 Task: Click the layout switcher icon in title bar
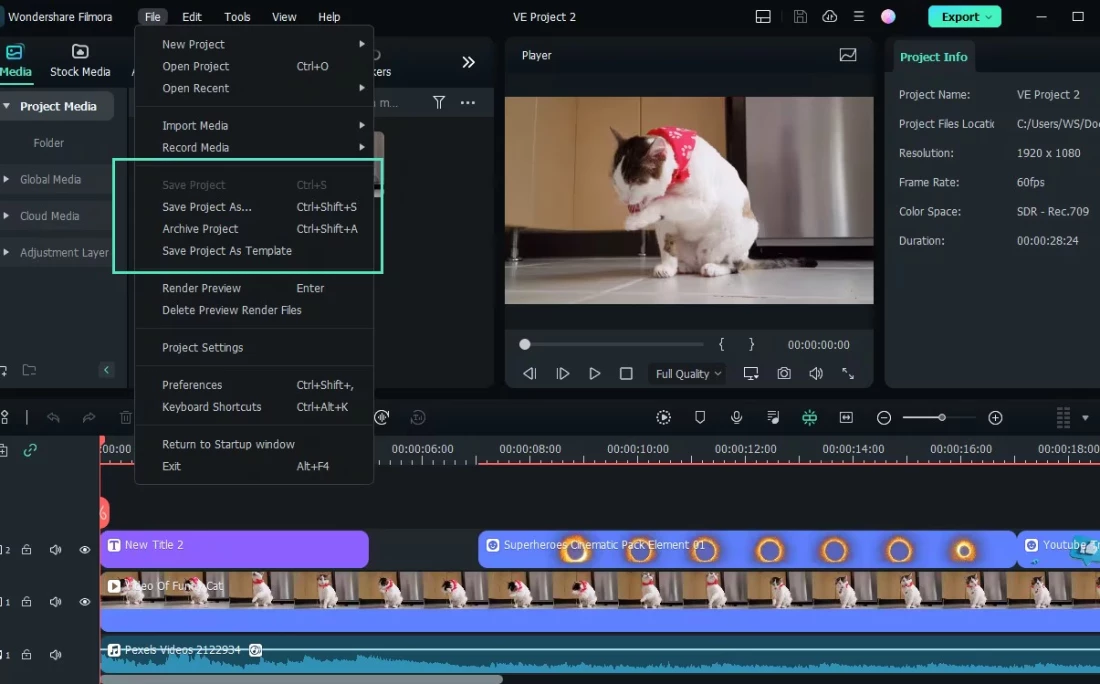[763, 17]
